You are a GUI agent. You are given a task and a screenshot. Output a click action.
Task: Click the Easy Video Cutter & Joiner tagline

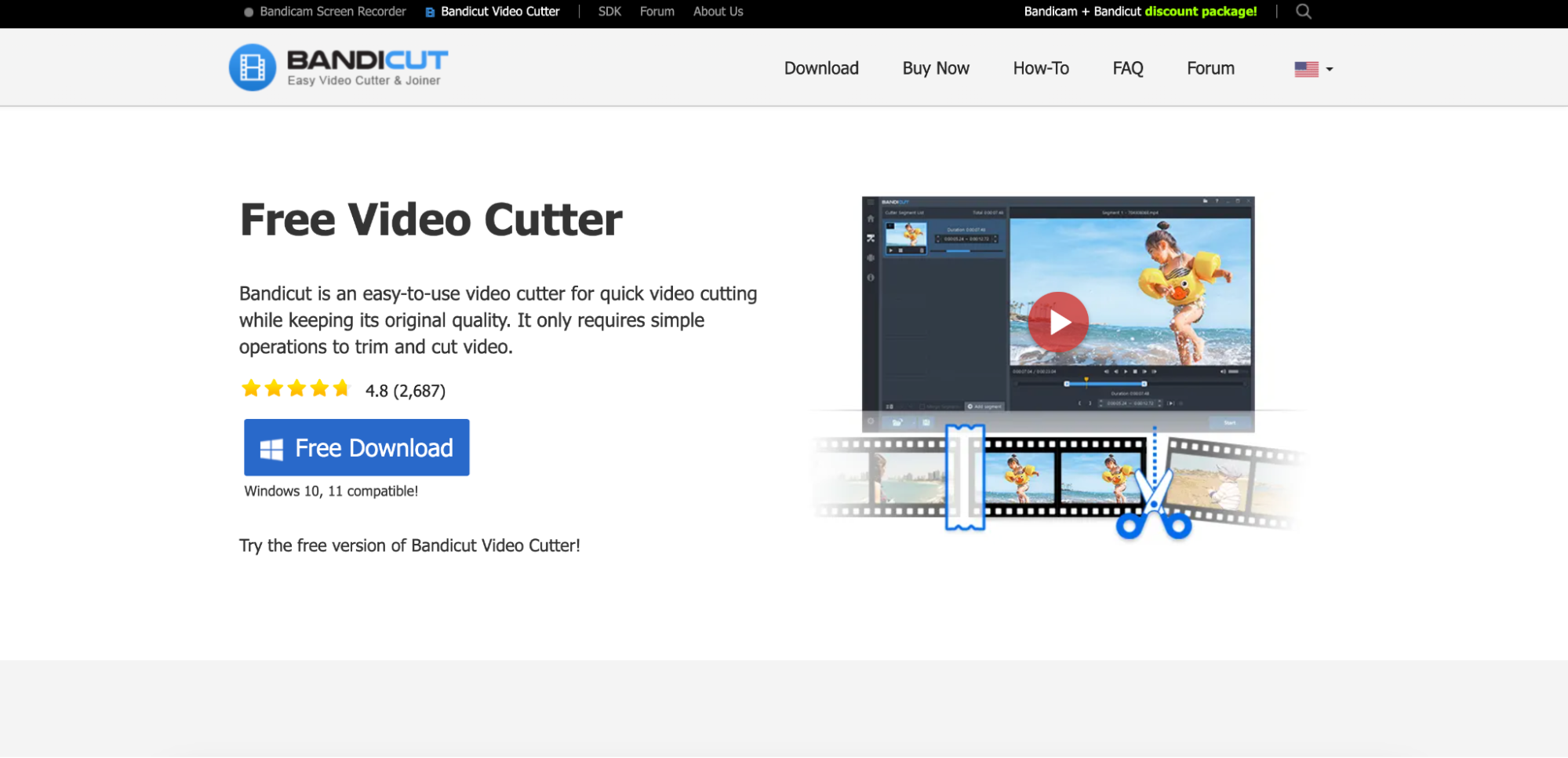coord(363,80)
